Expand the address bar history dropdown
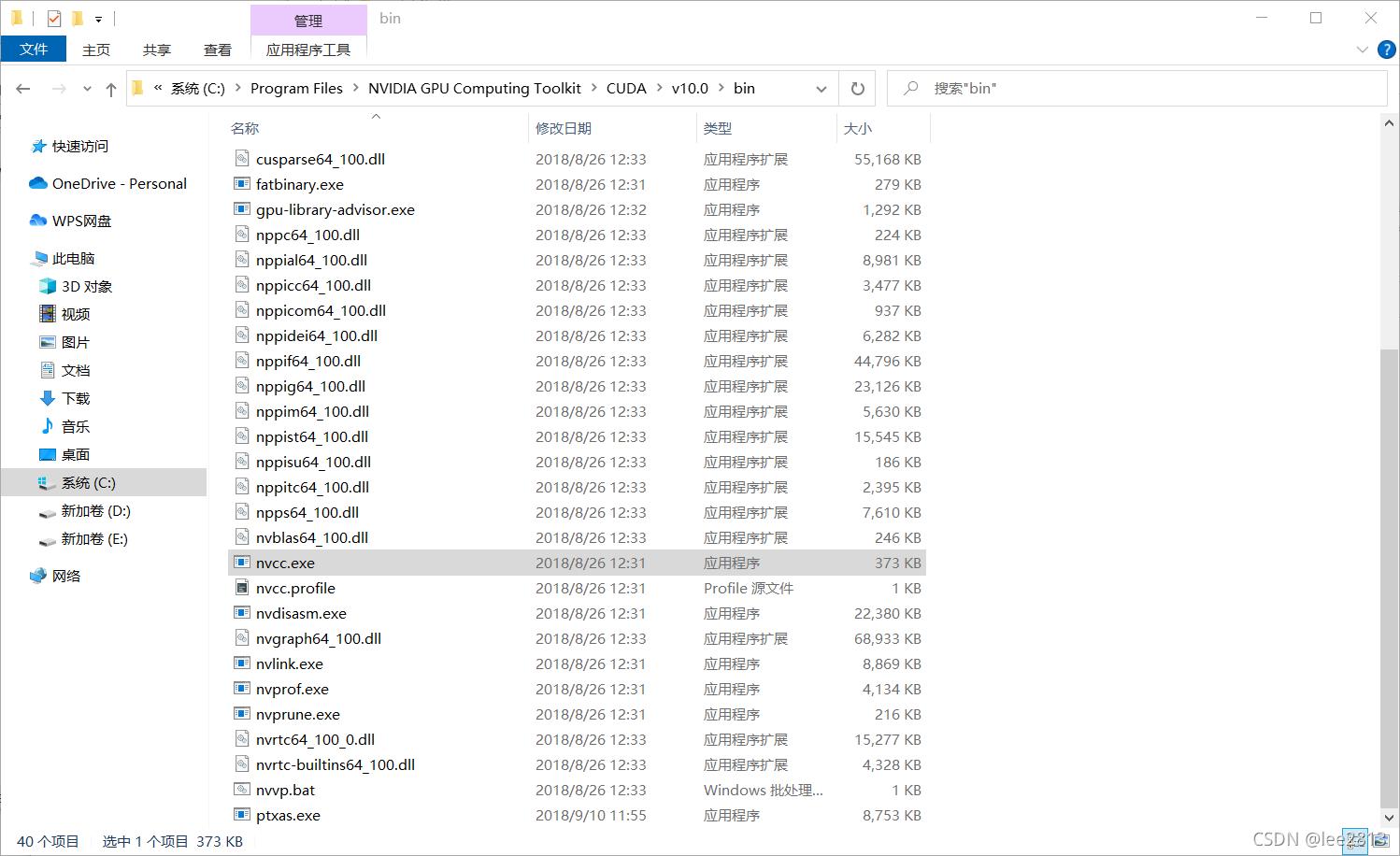 pyautogui.click(x=821, y=89)
